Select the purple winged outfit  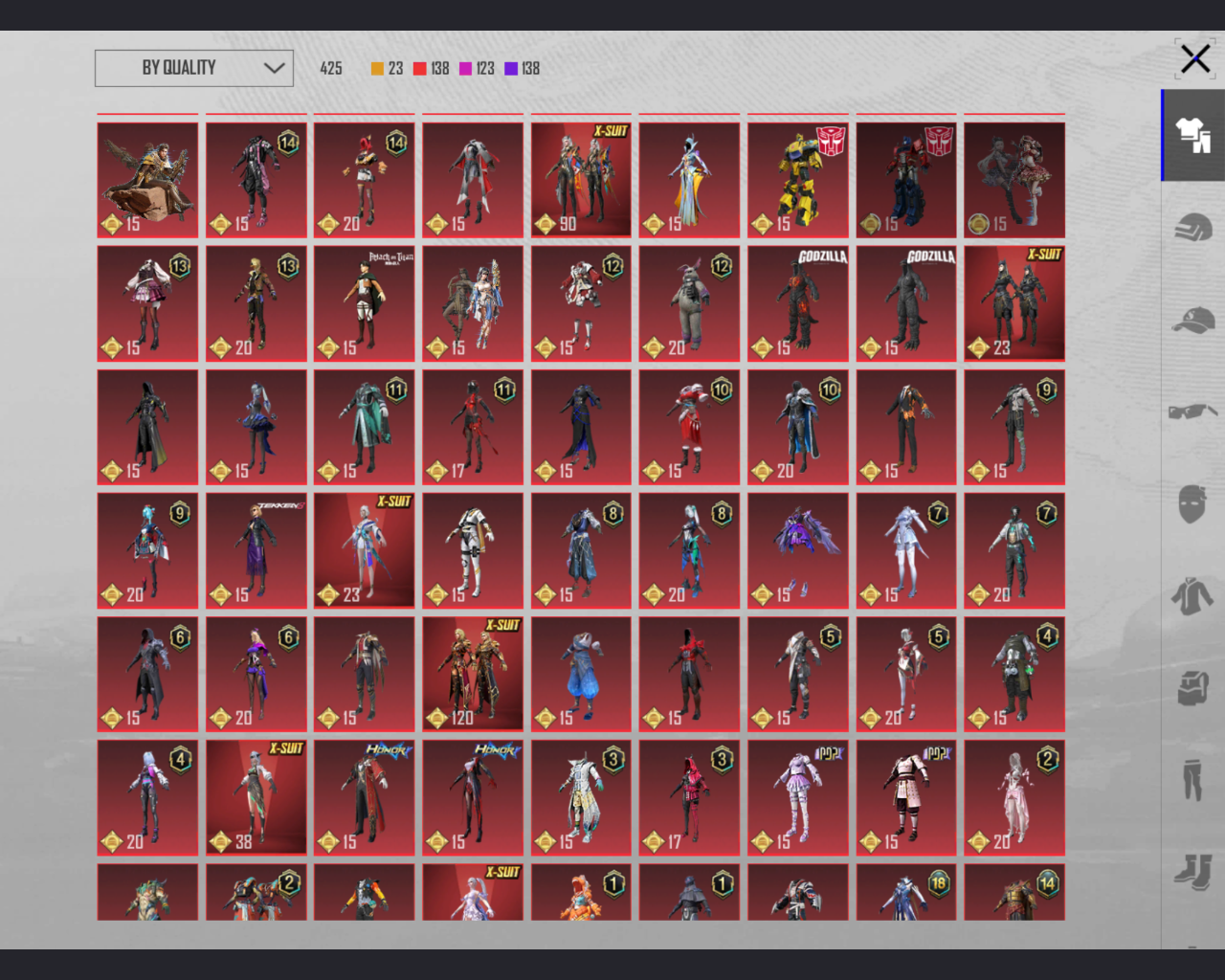[x=798, y=550]
